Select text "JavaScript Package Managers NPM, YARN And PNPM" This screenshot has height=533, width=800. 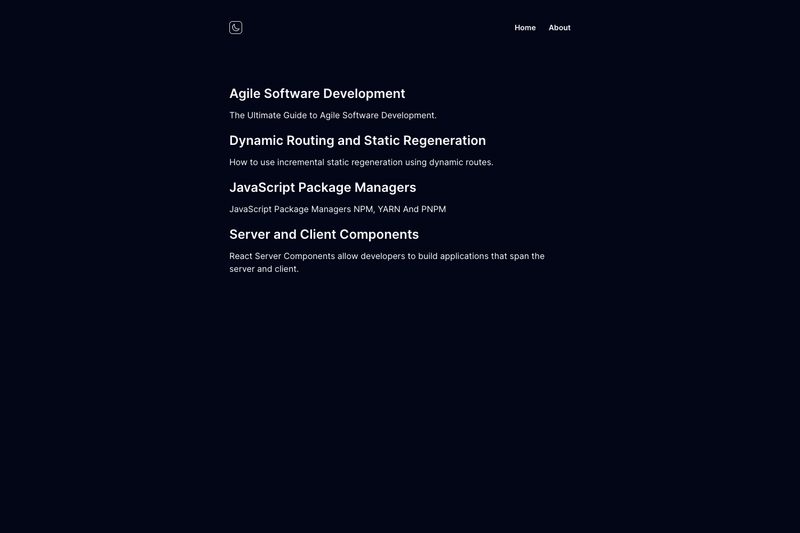click(x=337, y=210)
